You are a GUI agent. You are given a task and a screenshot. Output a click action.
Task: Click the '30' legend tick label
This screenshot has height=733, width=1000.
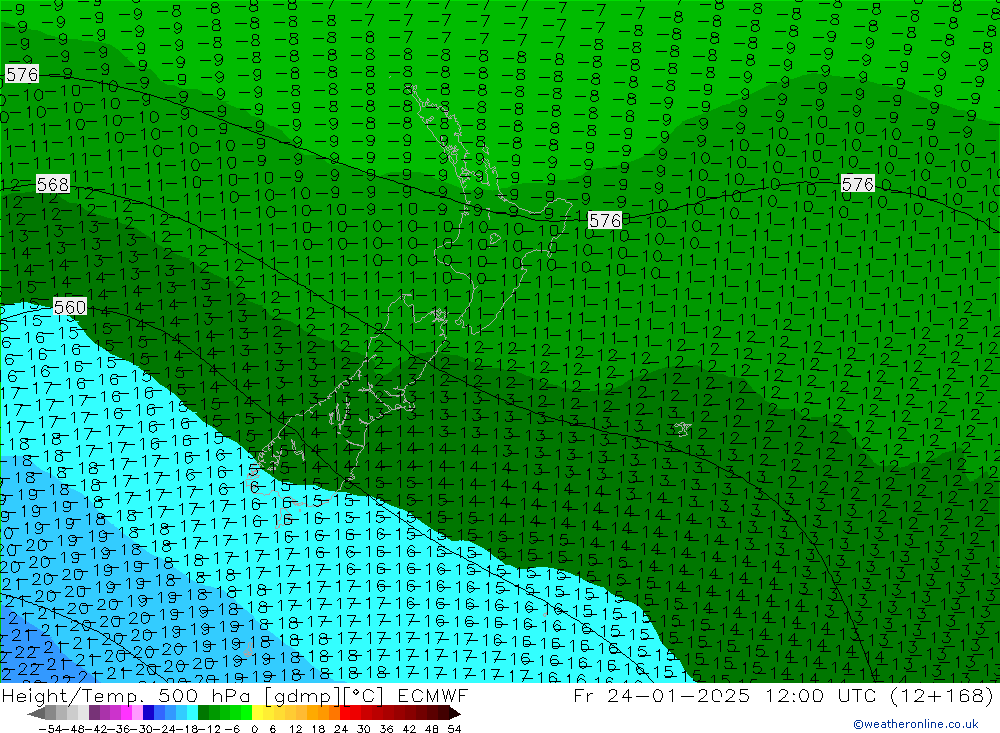364,729
